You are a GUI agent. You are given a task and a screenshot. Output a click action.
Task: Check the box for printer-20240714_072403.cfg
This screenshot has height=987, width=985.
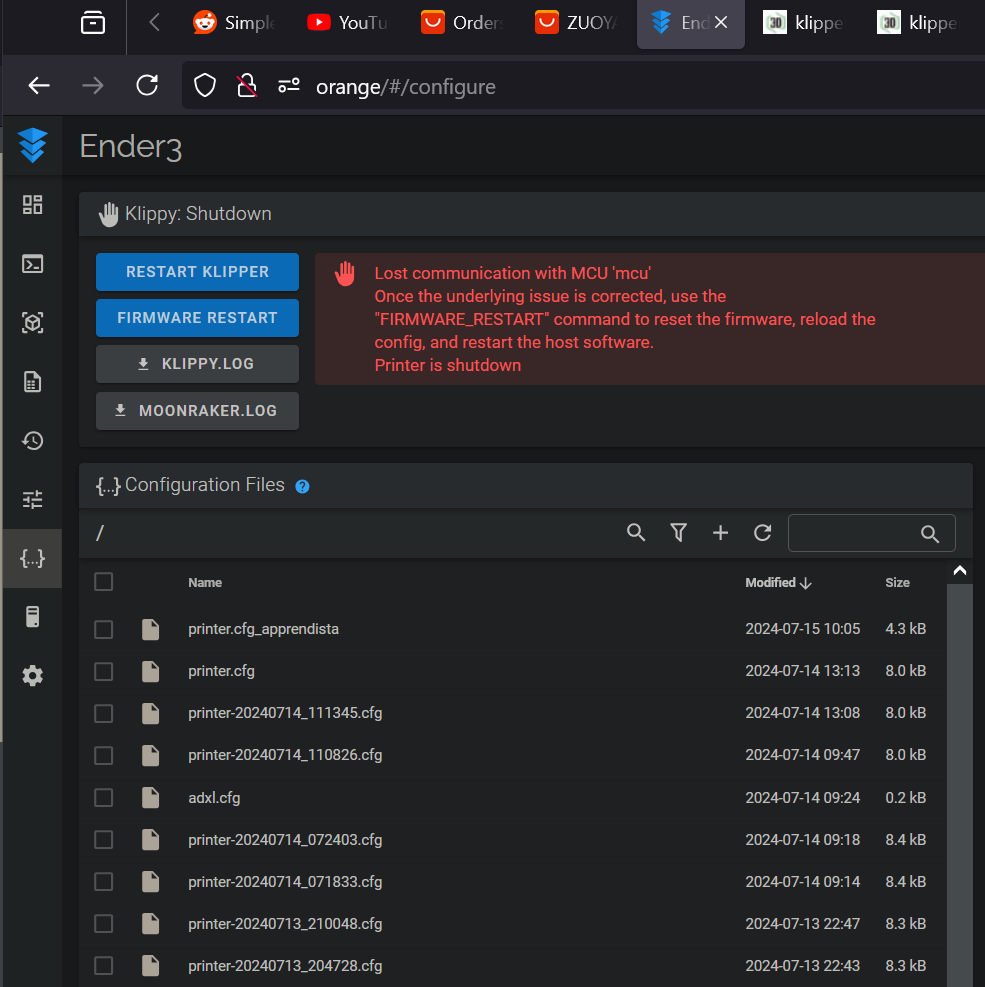103,840
